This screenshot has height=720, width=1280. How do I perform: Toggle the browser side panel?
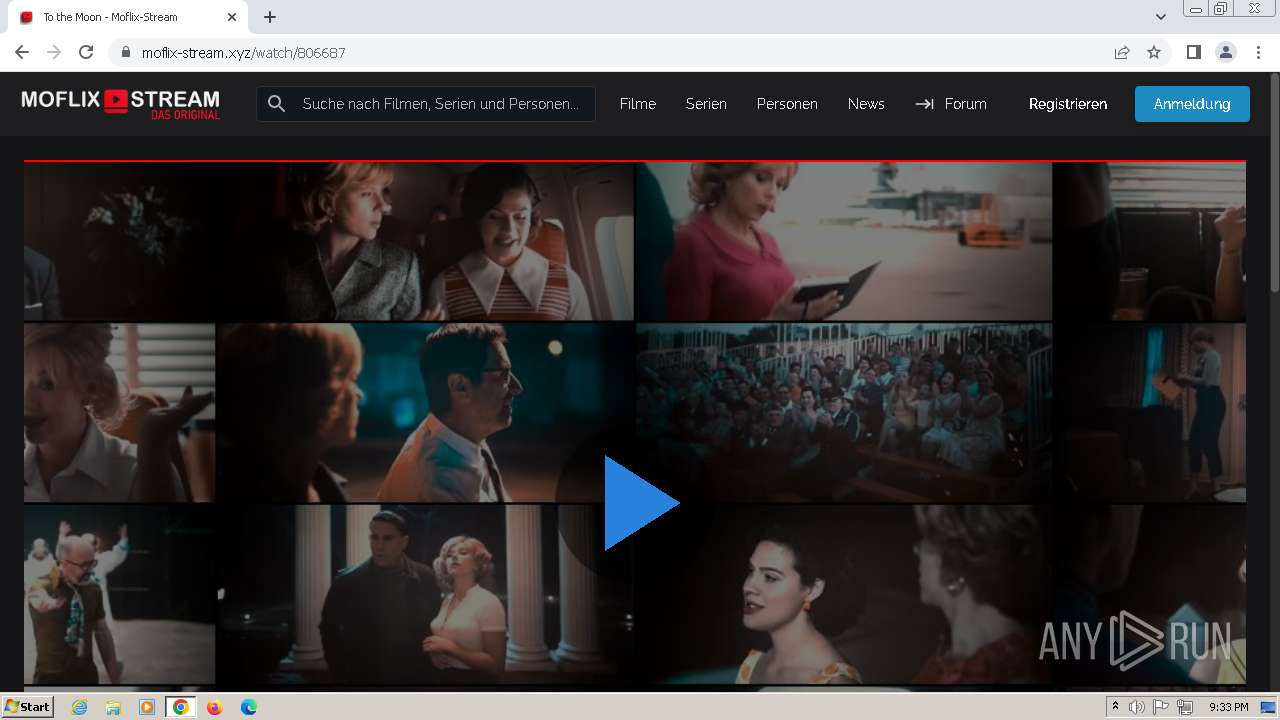[x=1193, y=52]
